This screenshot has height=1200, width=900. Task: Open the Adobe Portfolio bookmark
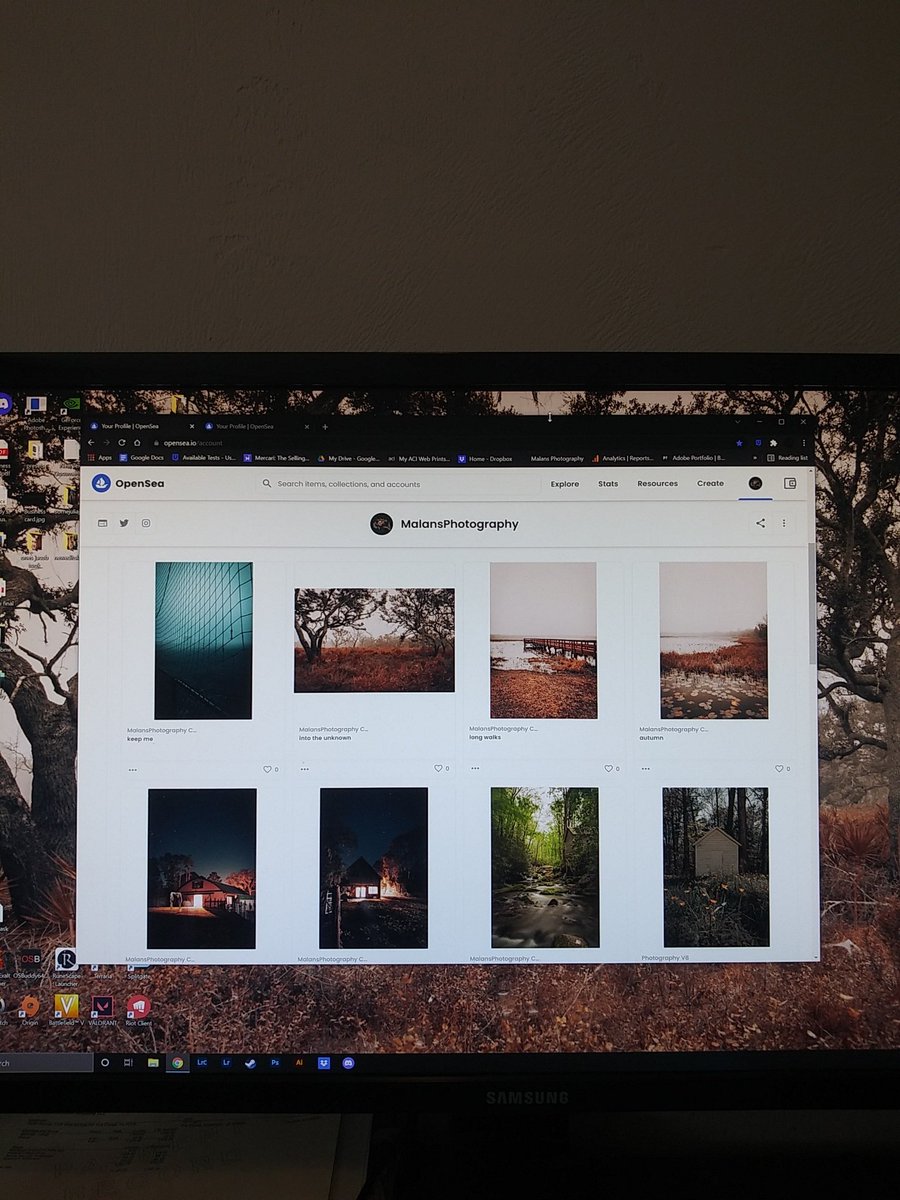tap(694, 458)
